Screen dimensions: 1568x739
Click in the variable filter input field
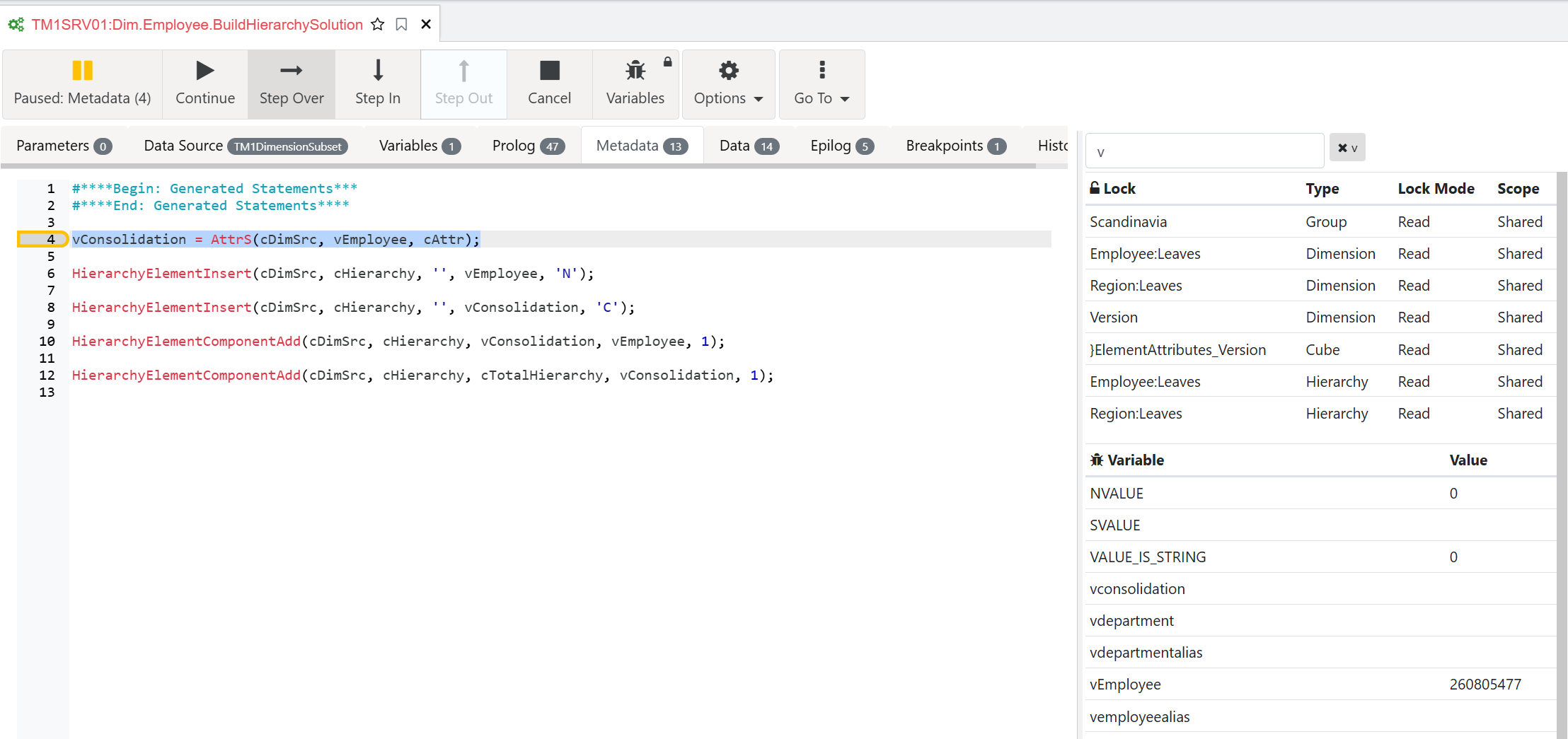click(1204, 151)
